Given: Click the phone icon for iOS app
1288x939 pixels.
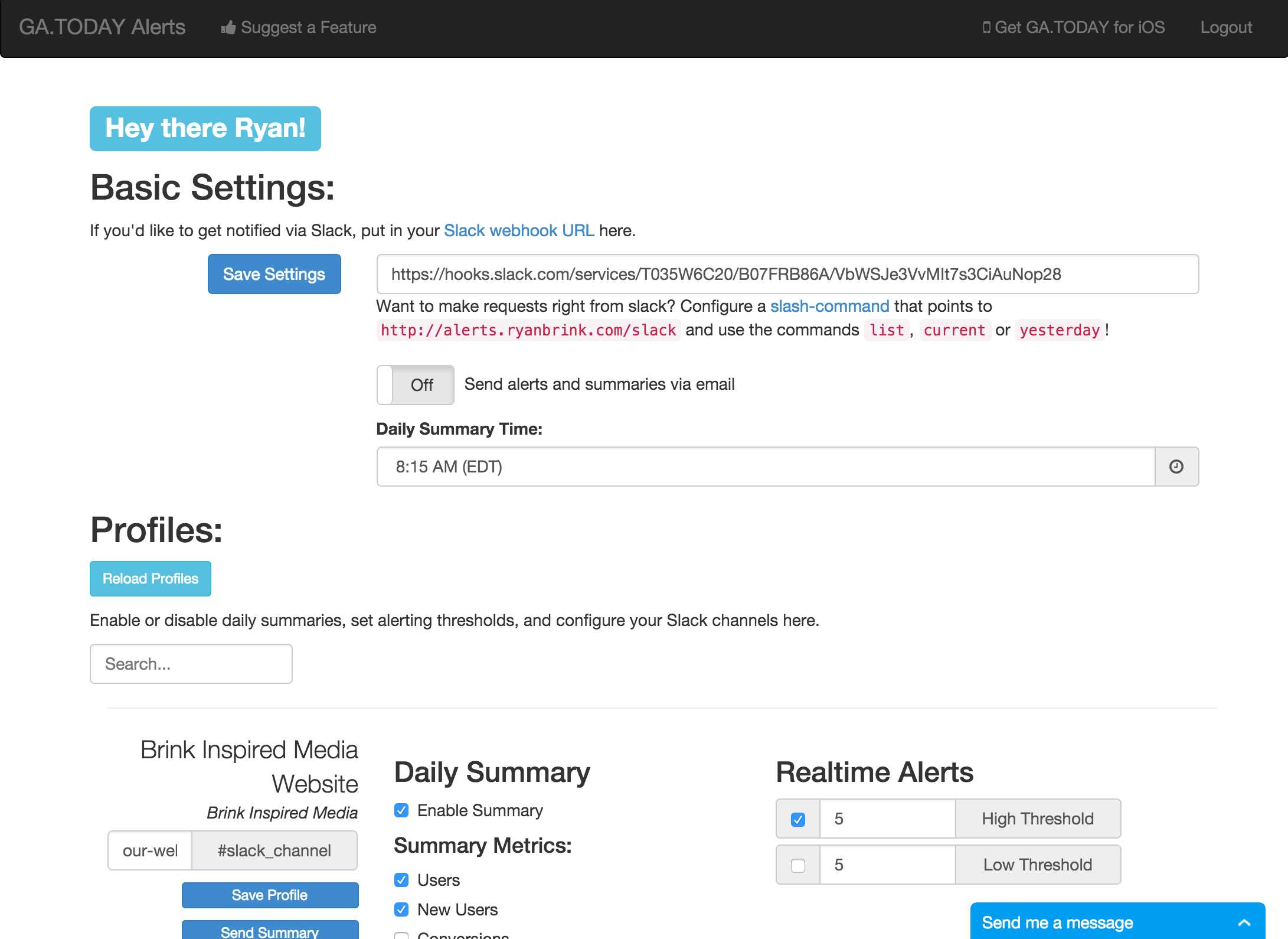Looking at the screenshot, I should tap(986, 27).
